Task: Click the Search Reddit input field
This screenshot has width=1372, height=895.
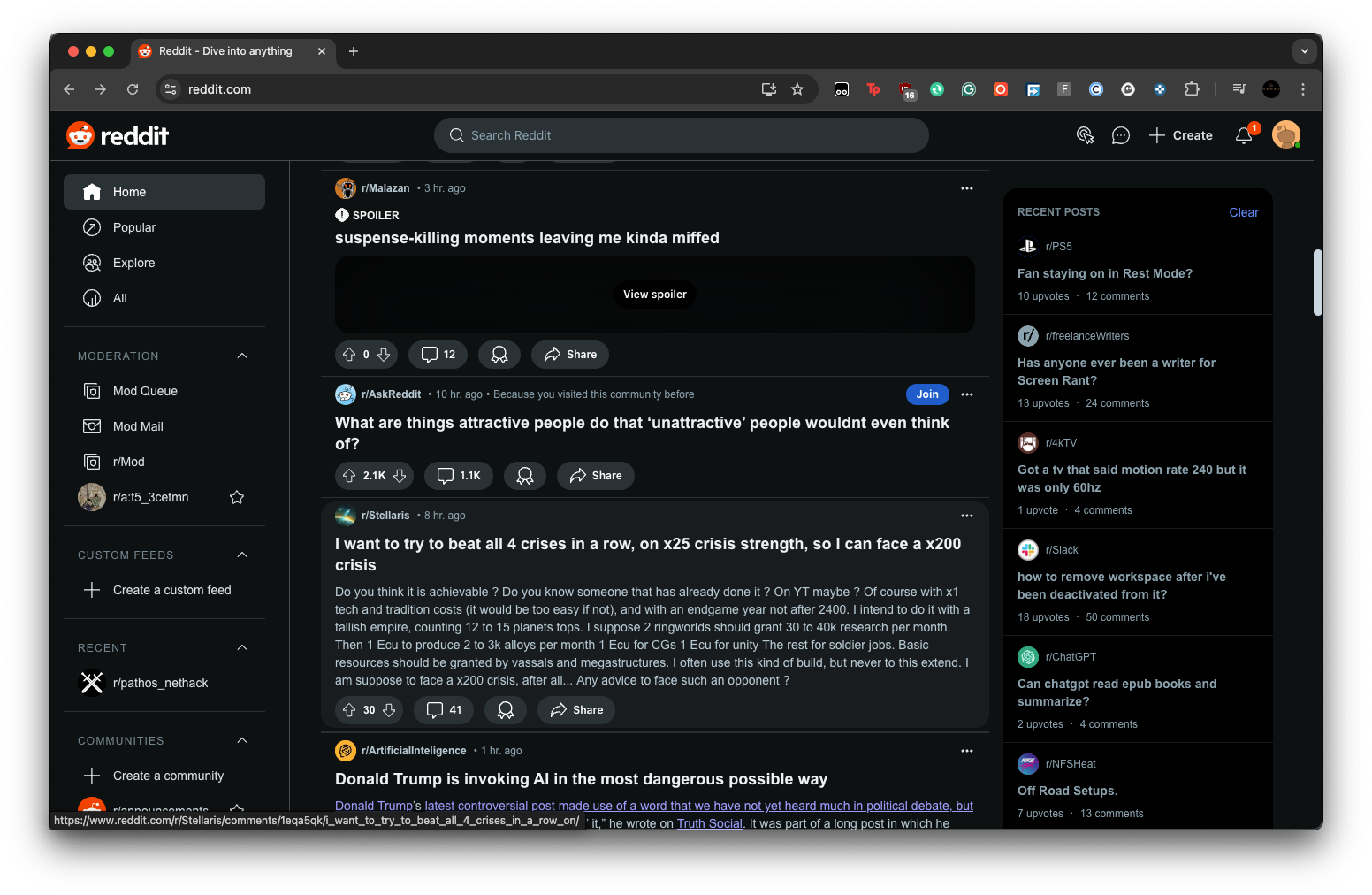Action: 681,135
